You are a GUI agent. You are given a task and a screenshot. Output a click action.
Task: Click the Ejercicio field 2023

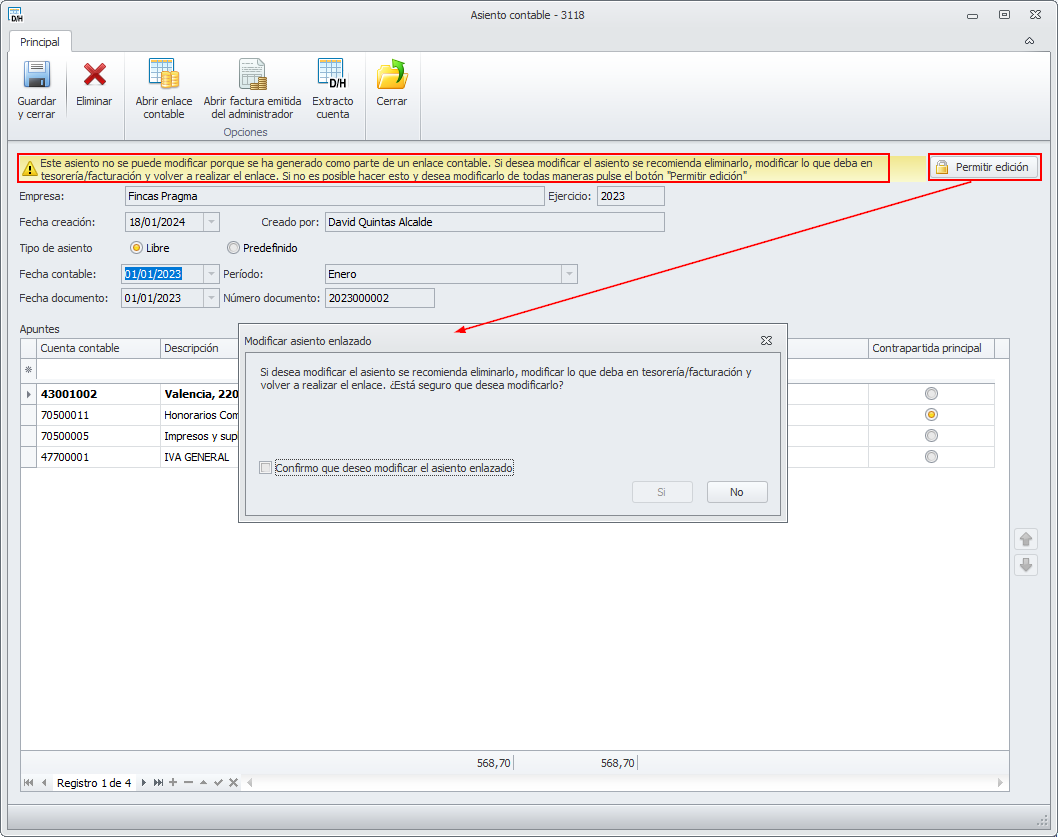631,196
